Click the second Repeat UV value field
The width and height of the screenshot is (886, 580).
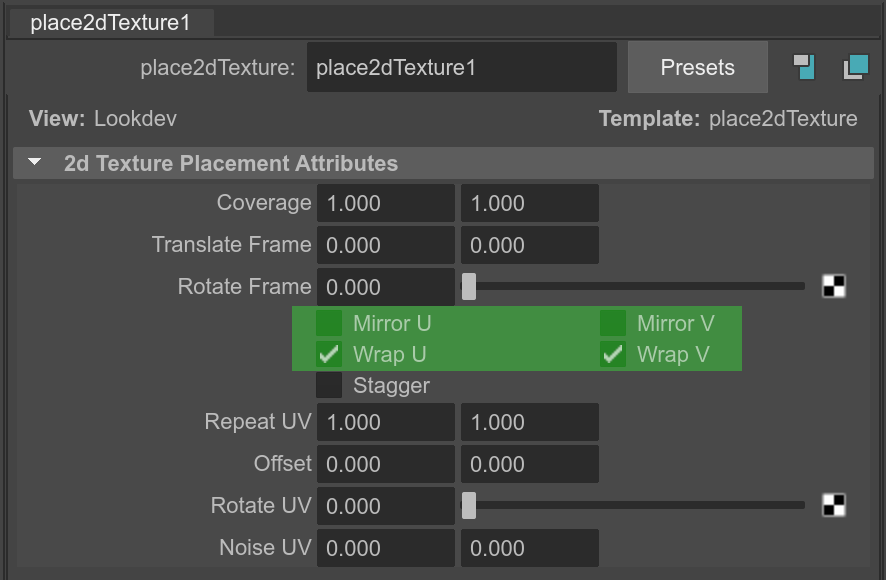pos(530,422)
